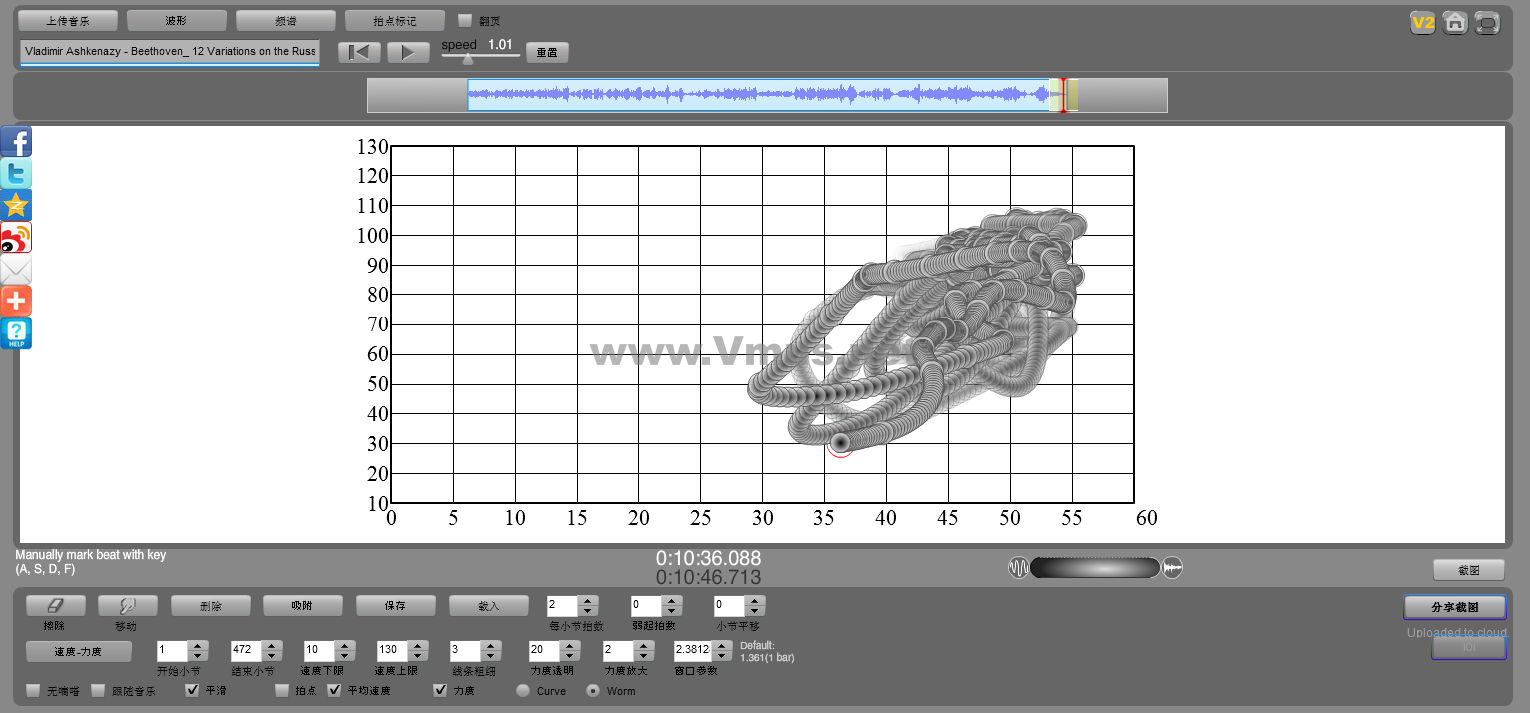
Task: Click the Home icon at top right
Action: [1455, 23]
